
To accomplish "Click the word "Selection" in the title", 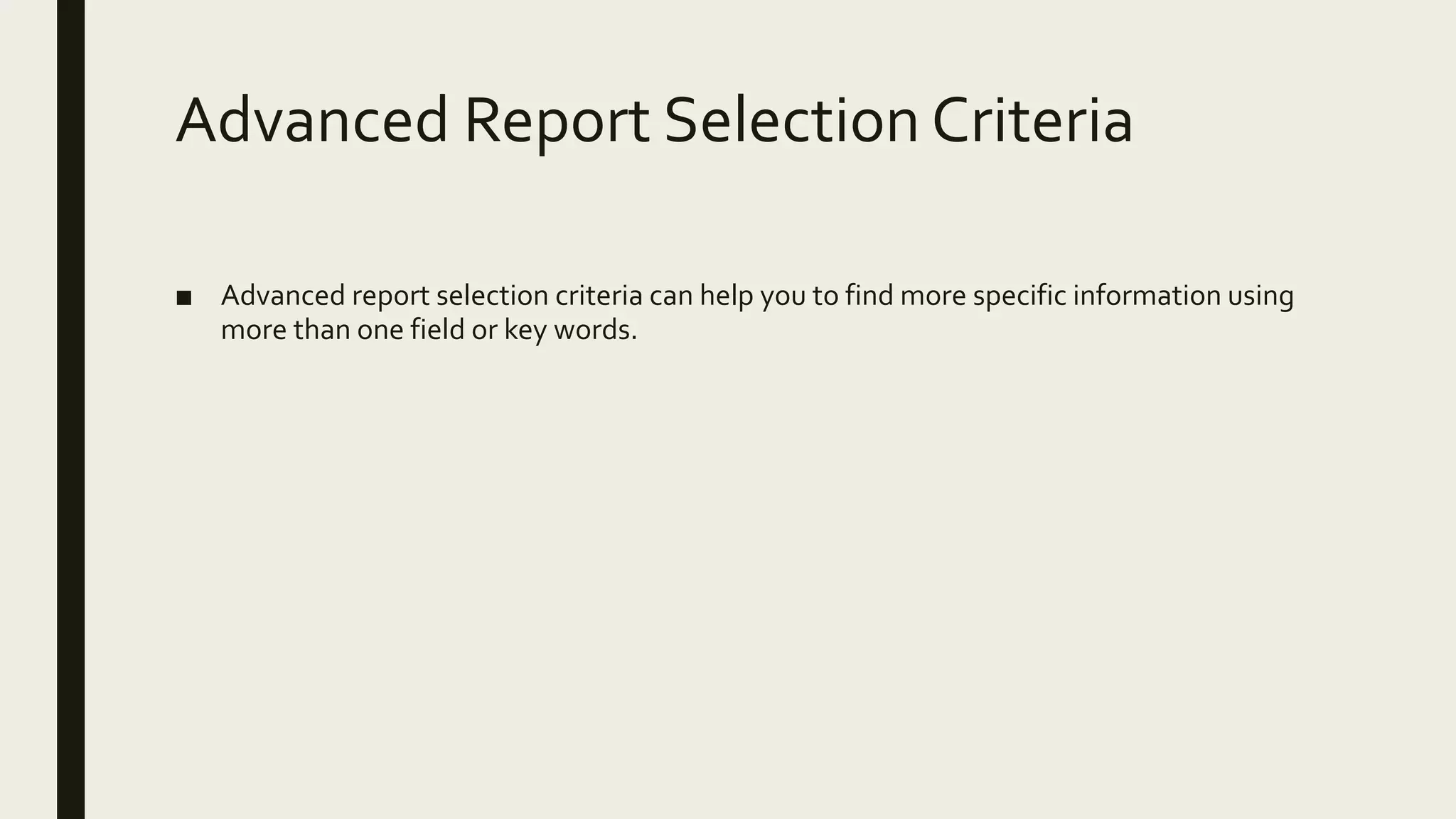I will (x=791, y=121).
